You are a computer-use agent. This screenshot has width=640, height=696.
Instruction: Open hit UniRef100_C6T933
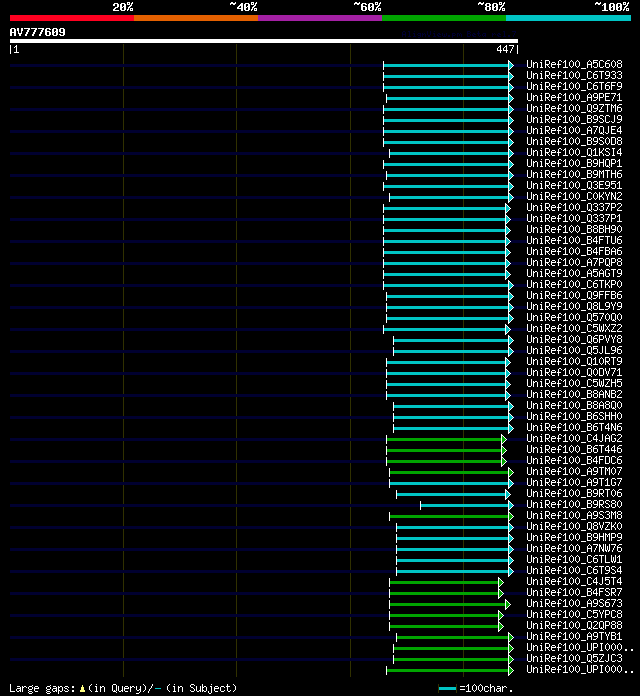tap(574, 75)
